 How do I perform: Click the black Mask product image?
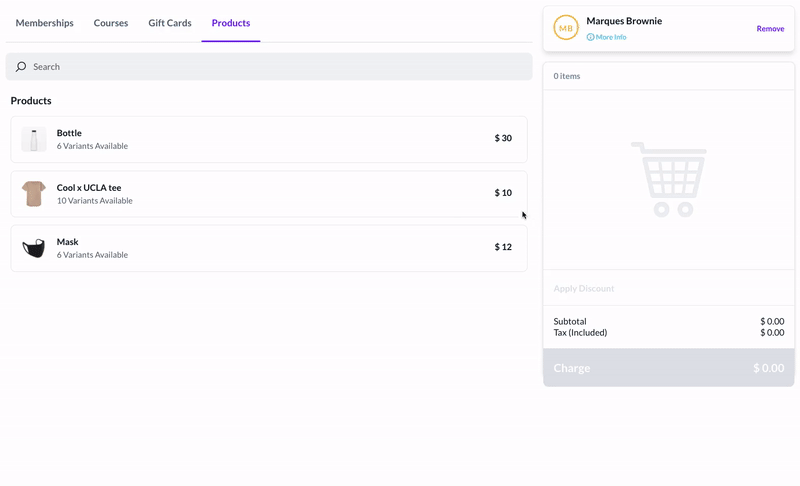pos(34,248)
